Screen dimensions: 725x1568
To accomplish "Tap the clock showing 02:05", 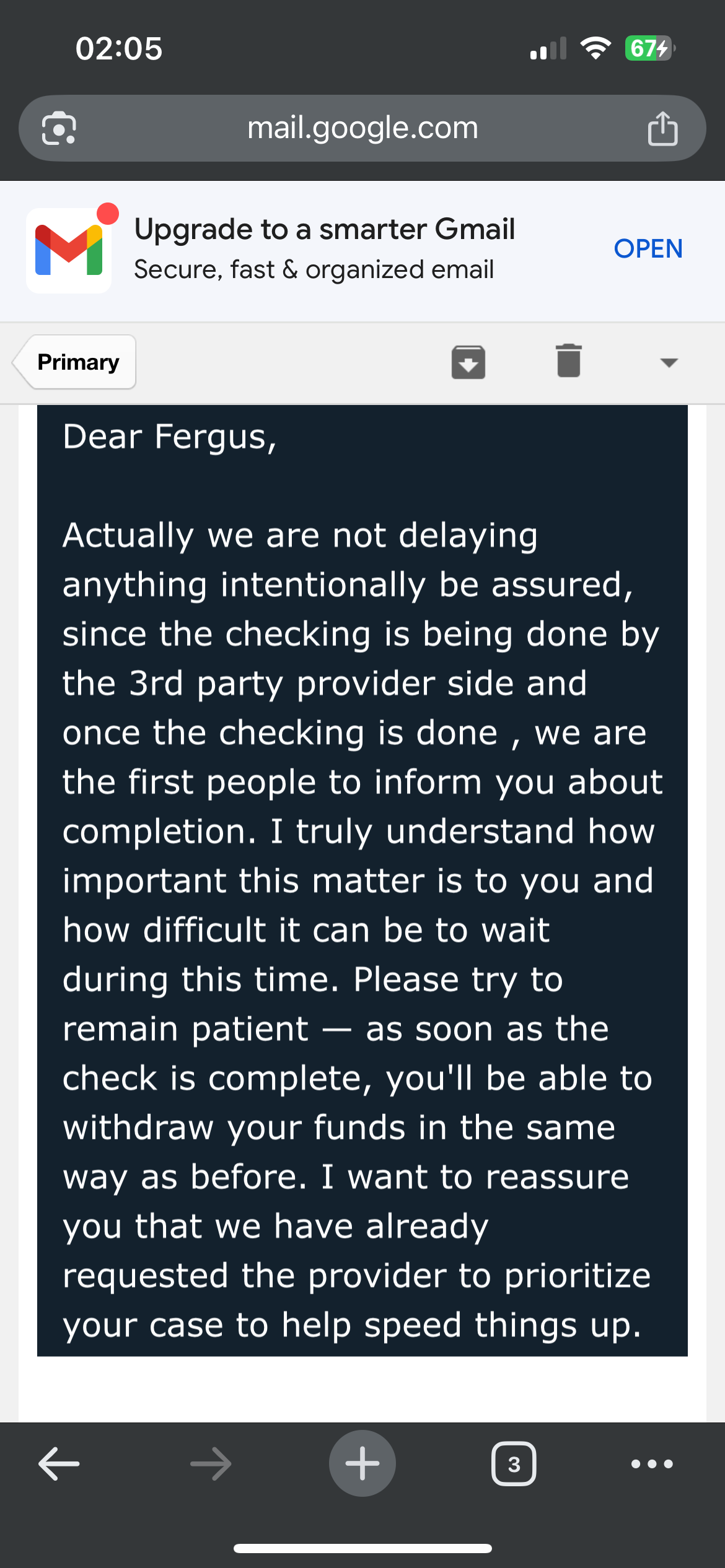I will coord(119,48).
